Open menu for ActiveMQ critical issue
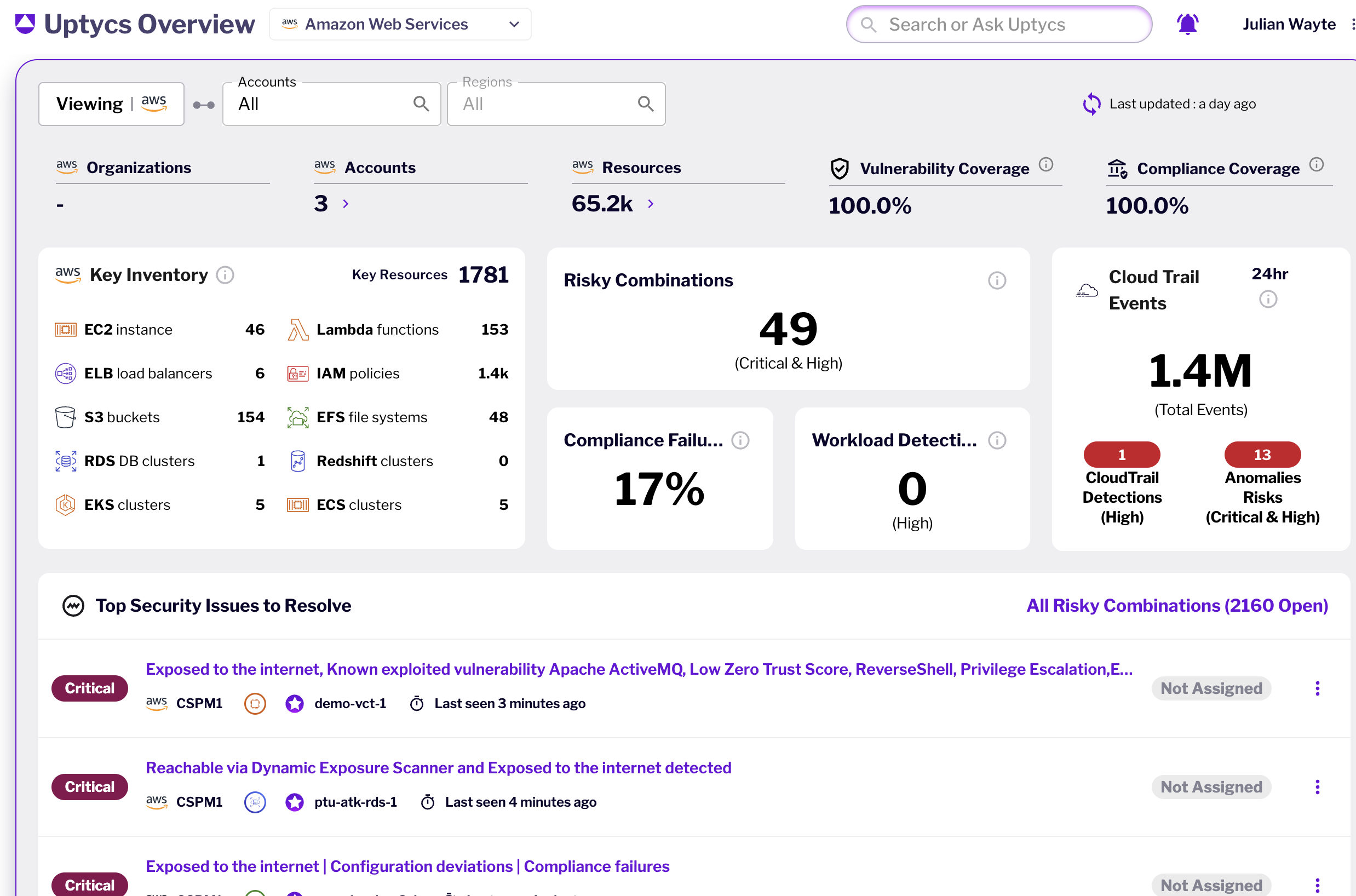Image resolution: width=1356 pixels, height=896 pixels. [1318, 688]
